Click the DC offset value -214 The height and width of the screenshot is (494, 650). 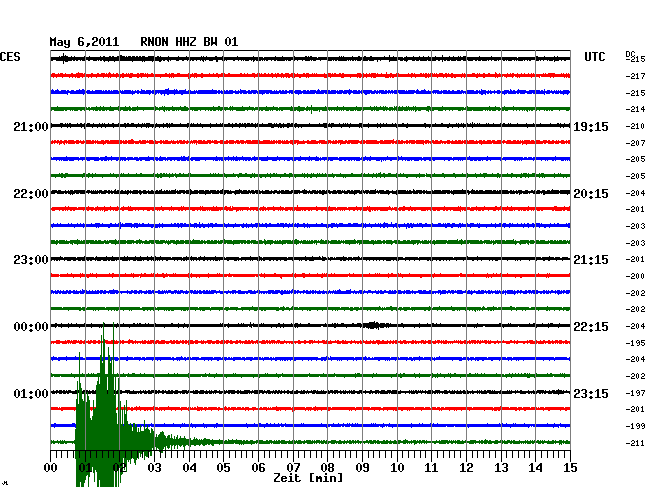pyautogui.click(x=635, y=109)
